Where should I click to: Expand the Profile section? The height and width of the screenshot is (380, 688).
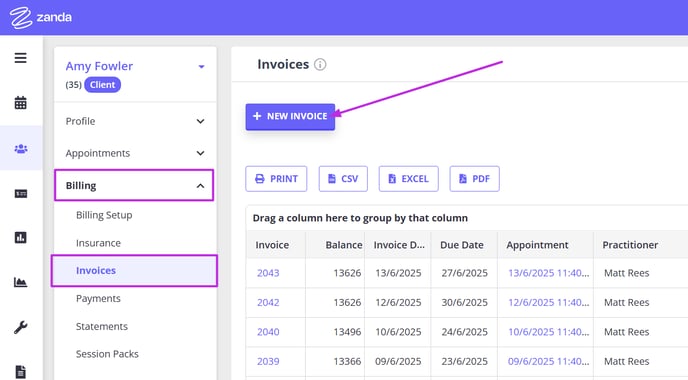pos(135,121)
